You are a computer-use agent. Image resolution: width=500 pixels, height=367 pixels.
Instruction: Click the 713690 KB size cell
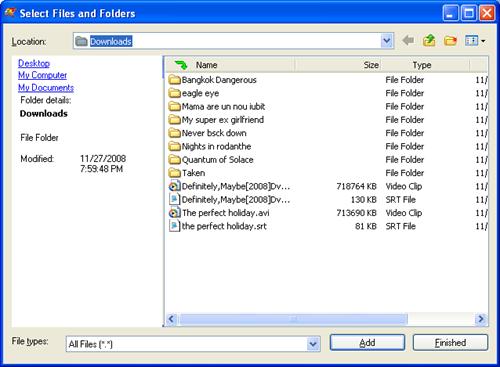356,213
